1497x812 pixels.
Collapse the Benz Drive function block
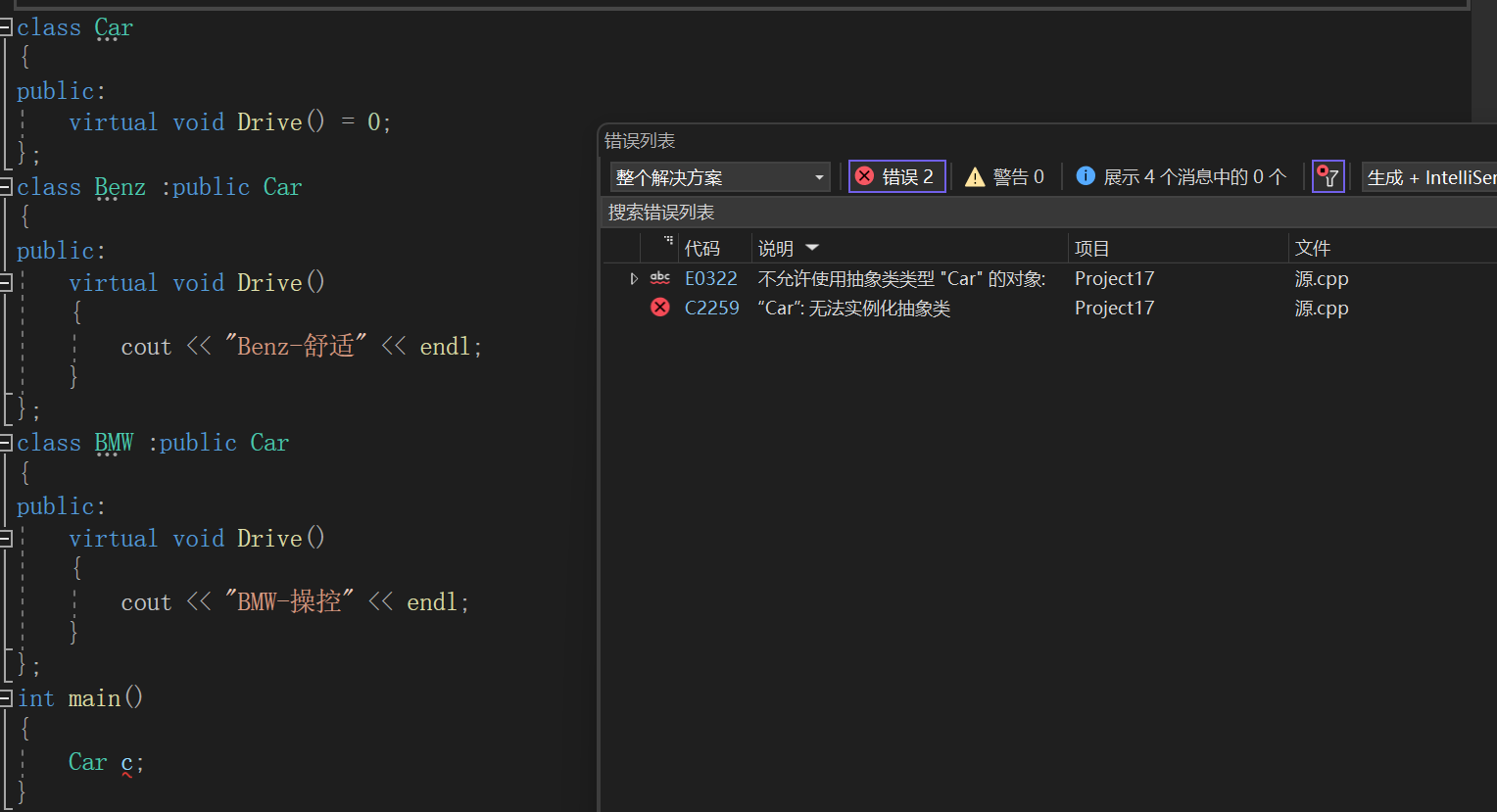coord(5,283)
